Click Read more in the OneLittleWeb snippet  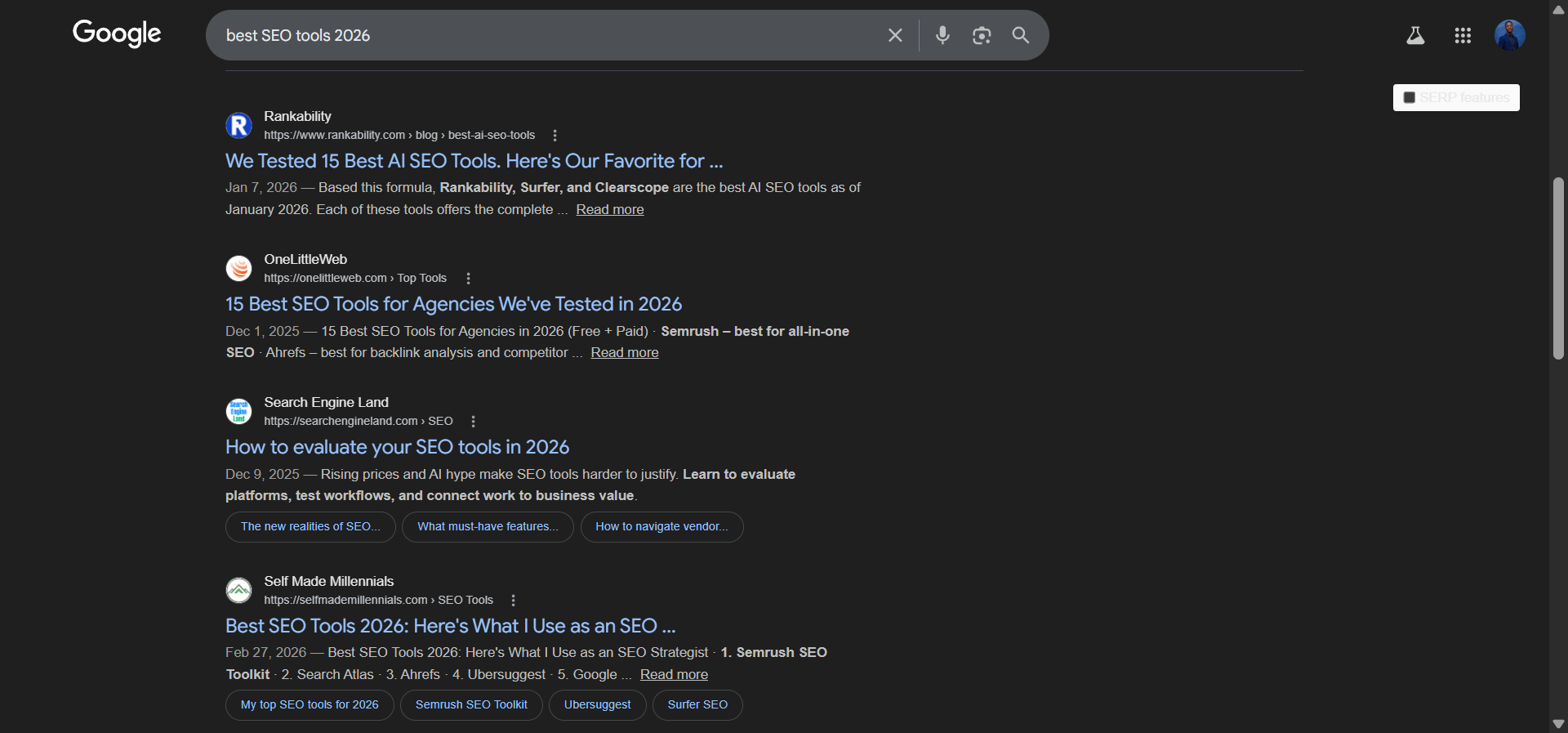coord(625,353)
